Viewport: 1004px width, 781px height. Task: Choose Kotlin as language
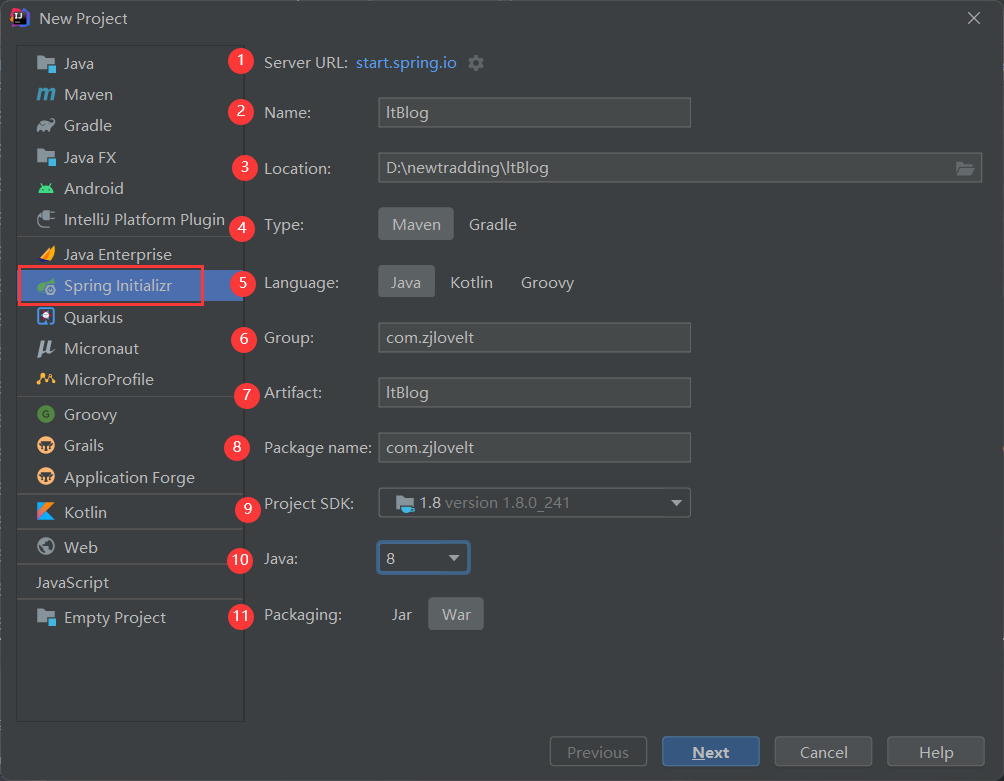[471, 282]
